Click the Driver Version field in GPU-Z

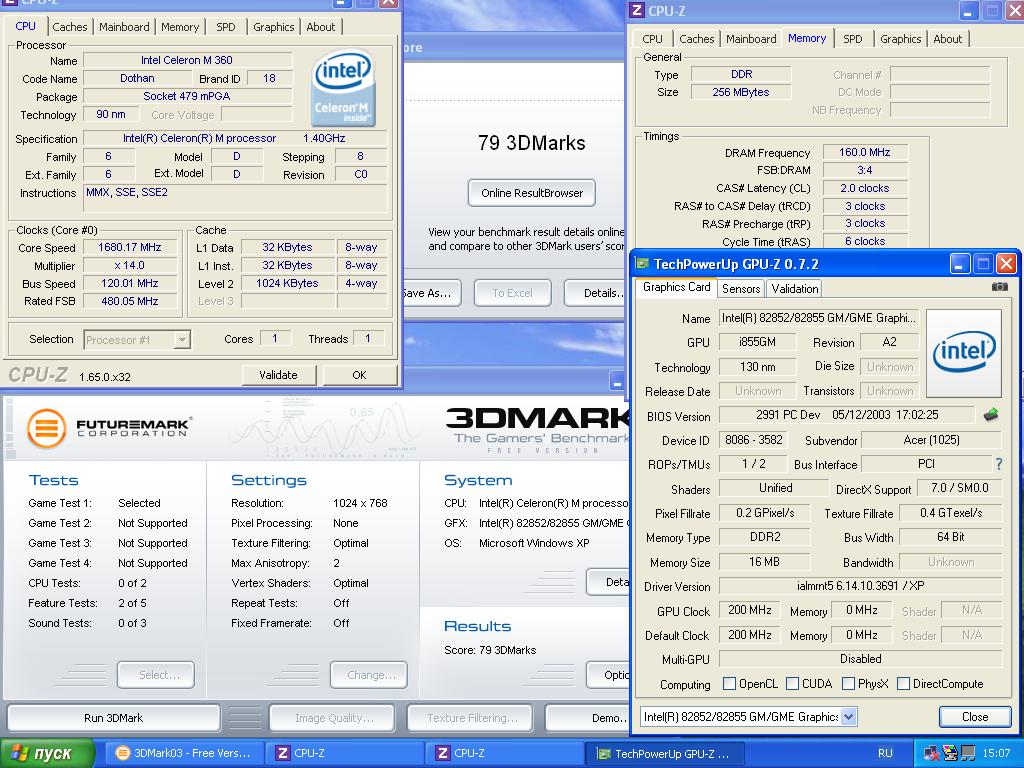[860, 586]
